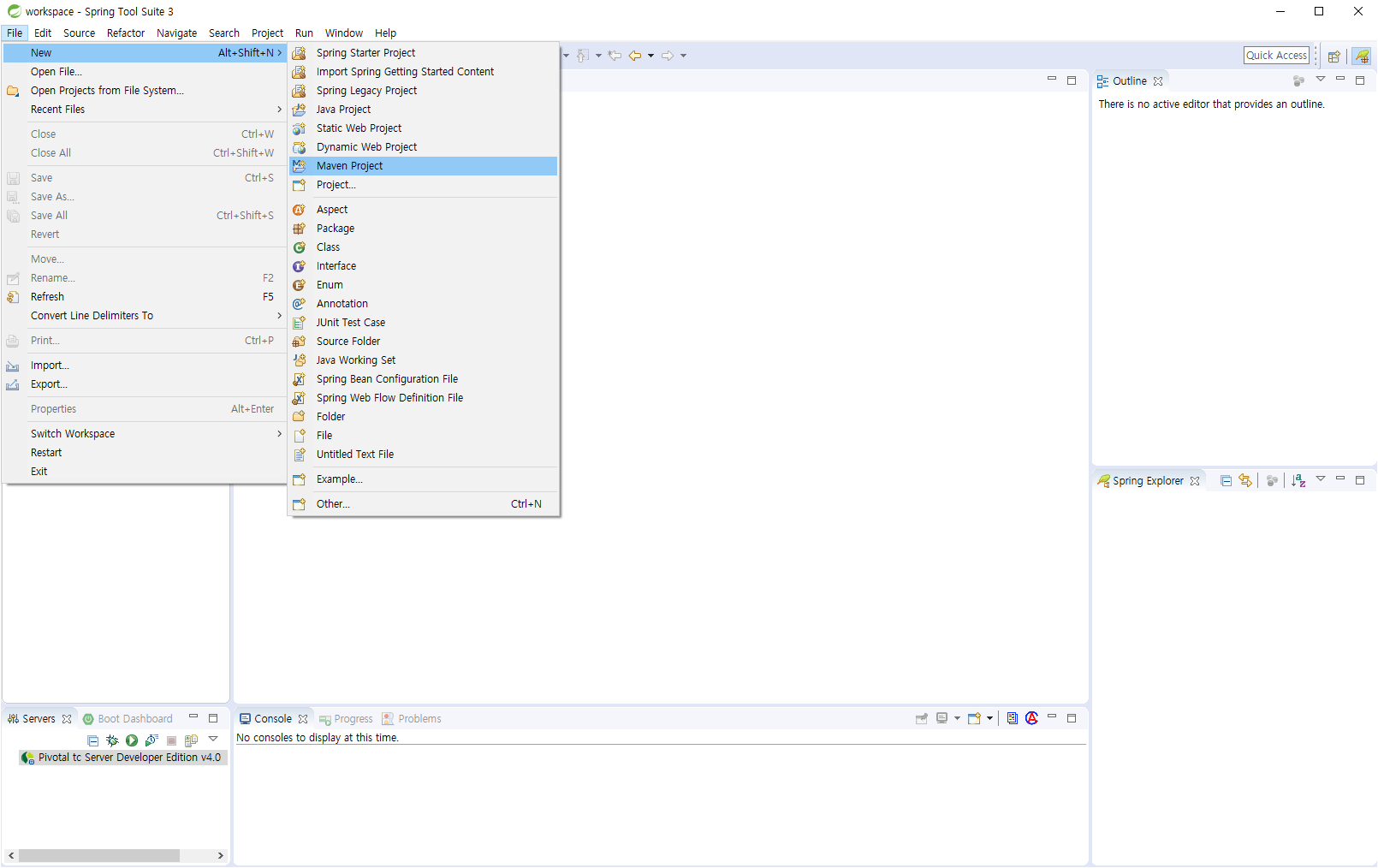Open Other... wizard entry

423,504
